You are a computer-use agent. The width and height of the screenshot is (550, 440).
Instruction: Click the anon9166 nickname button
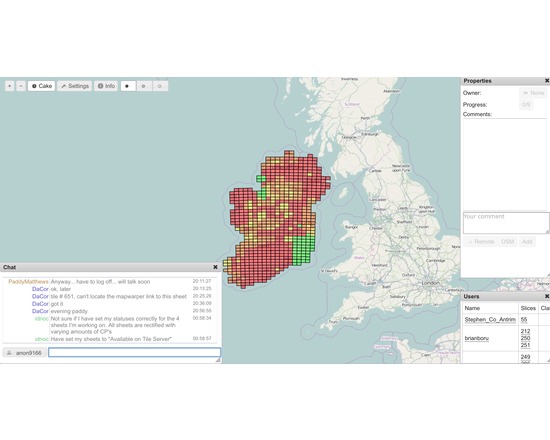coord(25,353)
